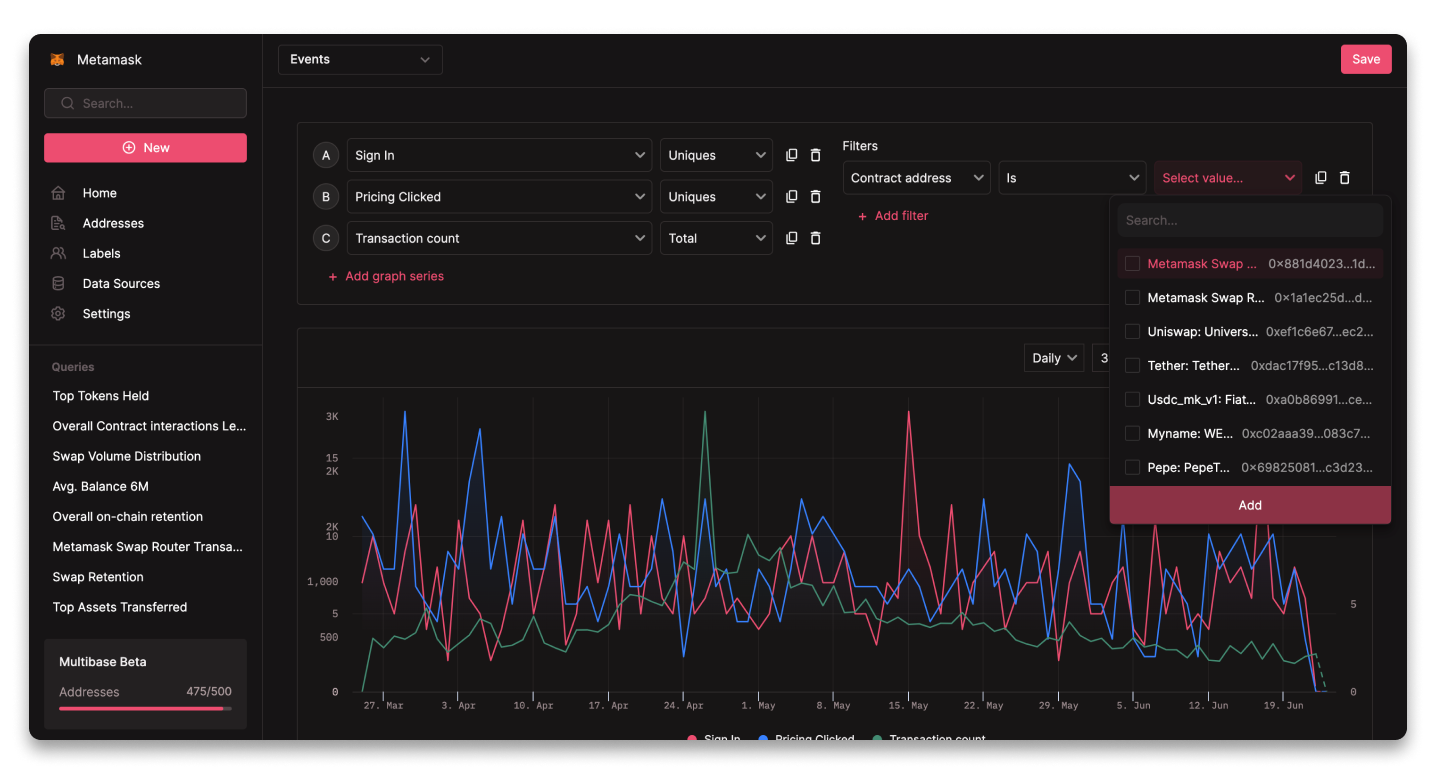Image resolution: width=1437 pixels, height=774 pixels.
Task: Check the Usdc_mk_v1: Fiat... checkbox
Action: click(1133, 400)
